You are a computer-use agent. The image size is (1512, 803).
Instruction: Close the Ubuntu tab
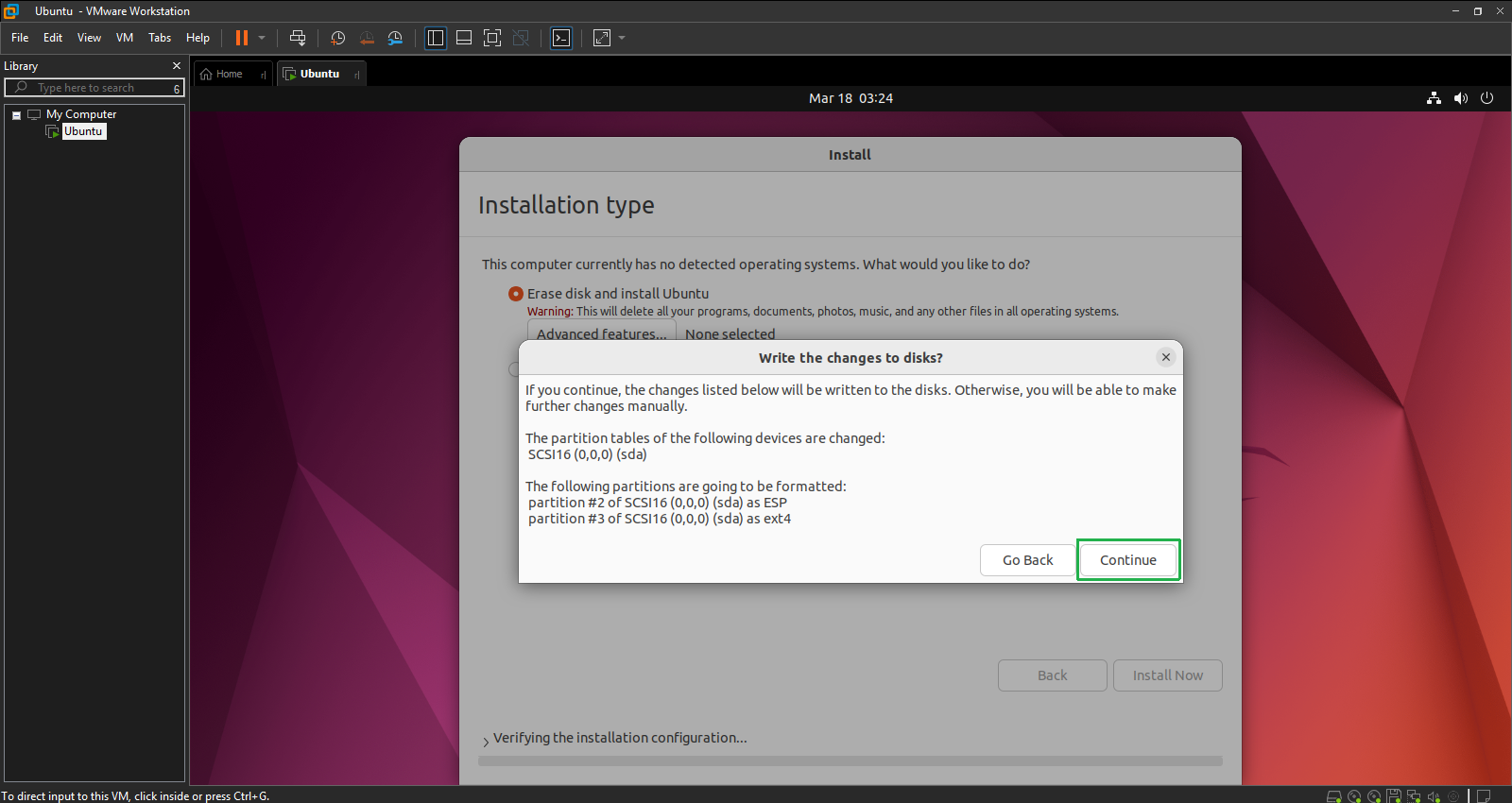click(x=356, y=75)
